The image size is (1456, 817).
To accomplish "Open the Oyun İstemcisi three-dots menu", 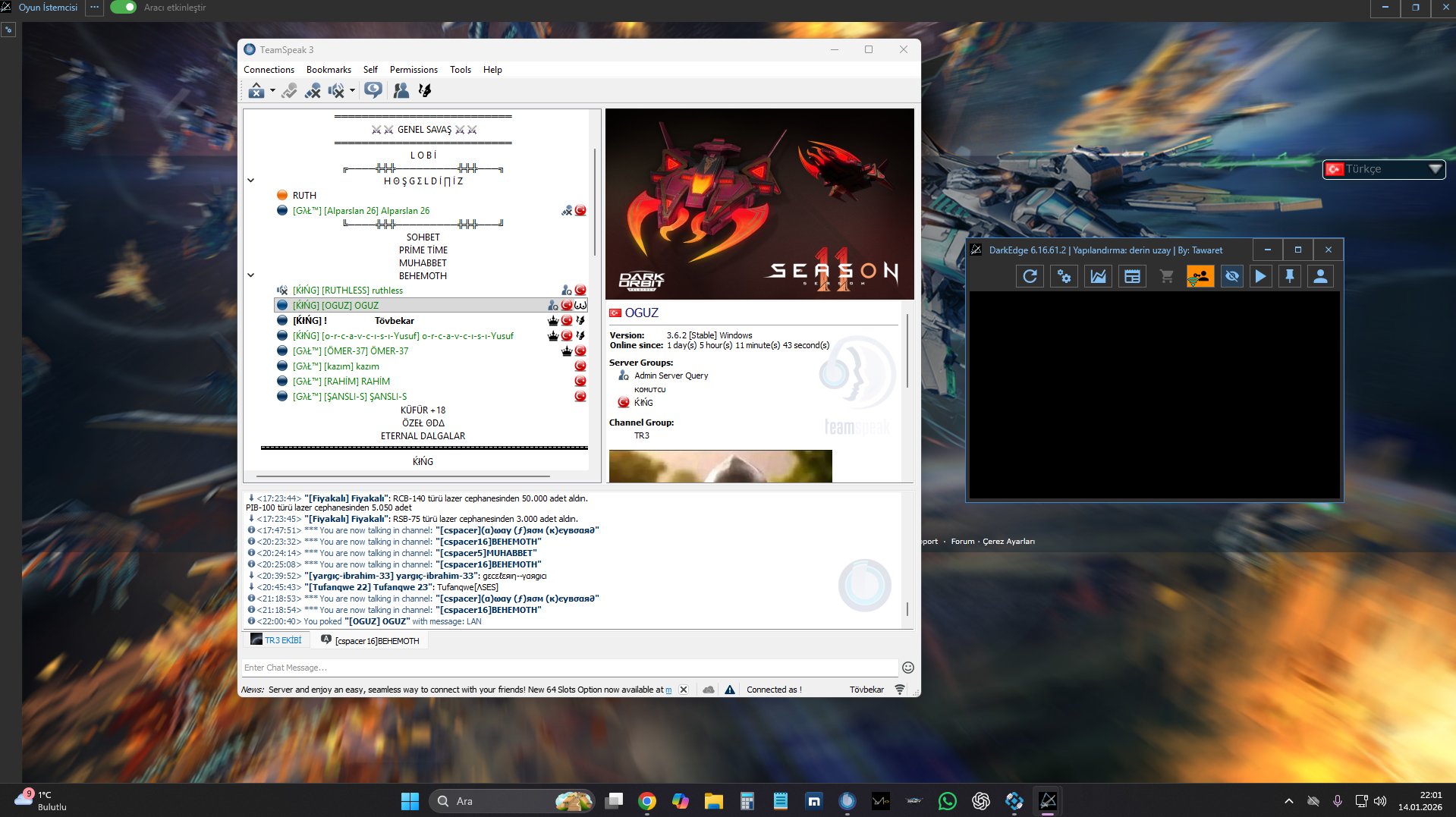I will coord(94,8).
